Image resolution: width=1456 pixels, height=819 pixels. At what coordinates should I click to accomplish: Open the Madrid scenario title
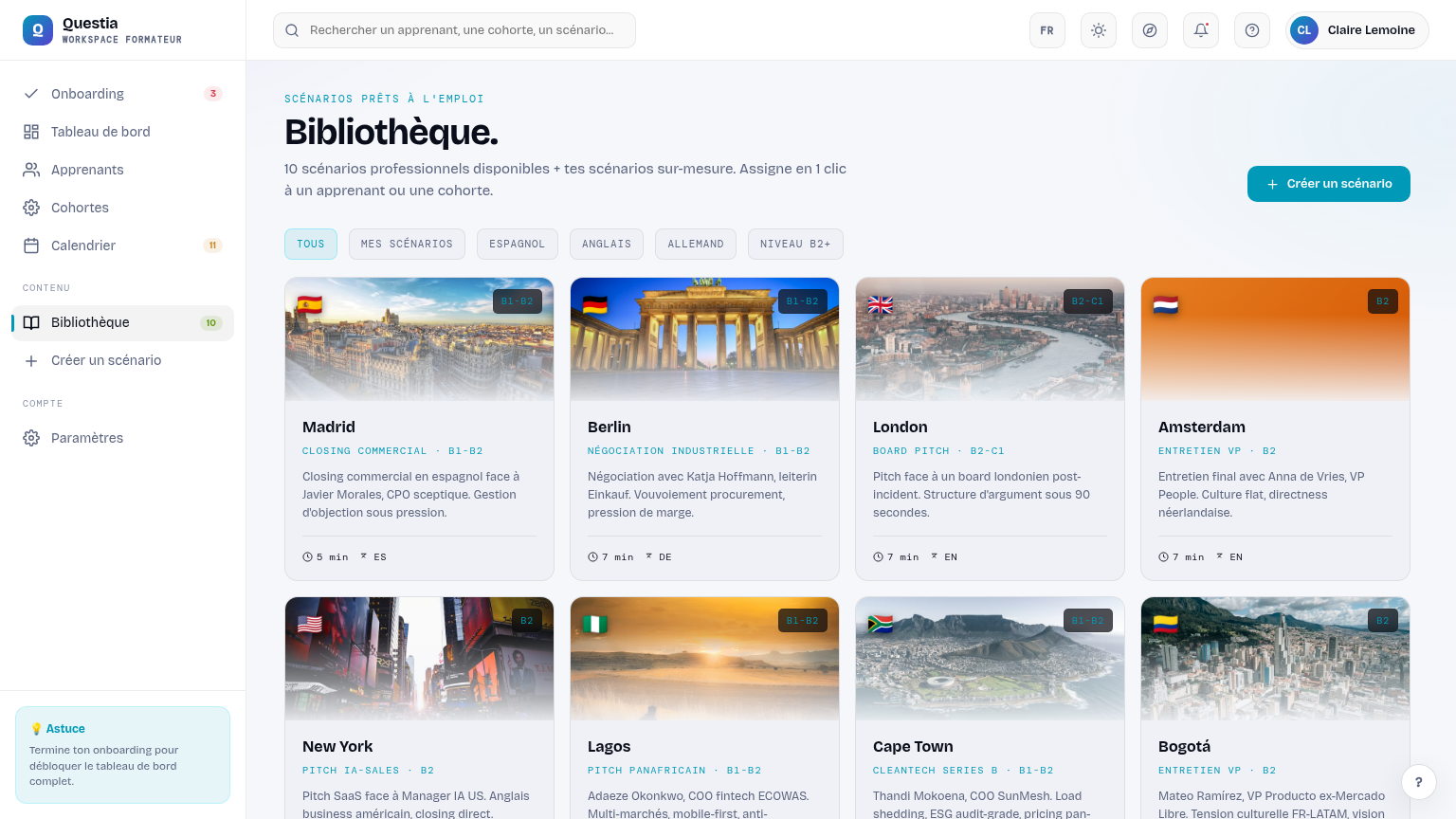[x=329, y=428]
